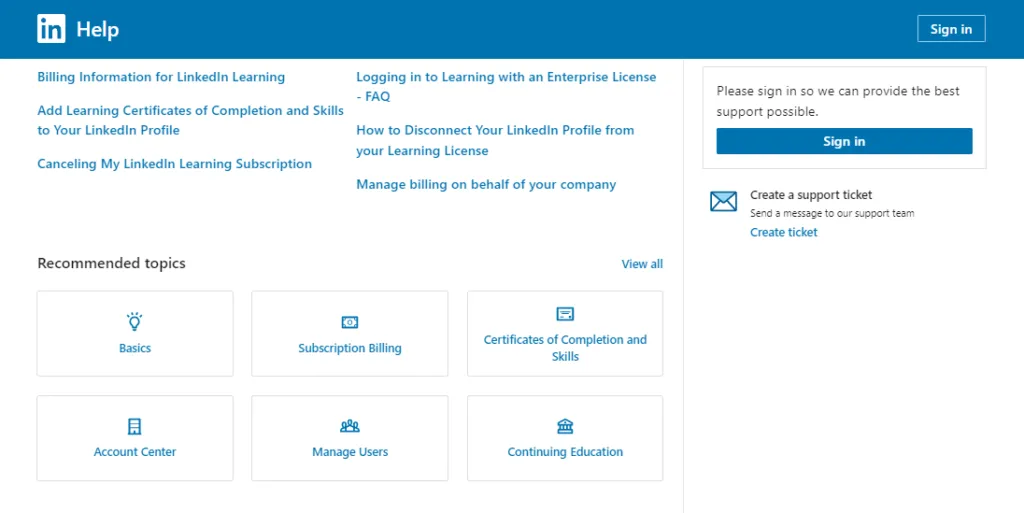
Task: Open Billing Information for LinkedIn Learning
Action: [x=161, y=77]
